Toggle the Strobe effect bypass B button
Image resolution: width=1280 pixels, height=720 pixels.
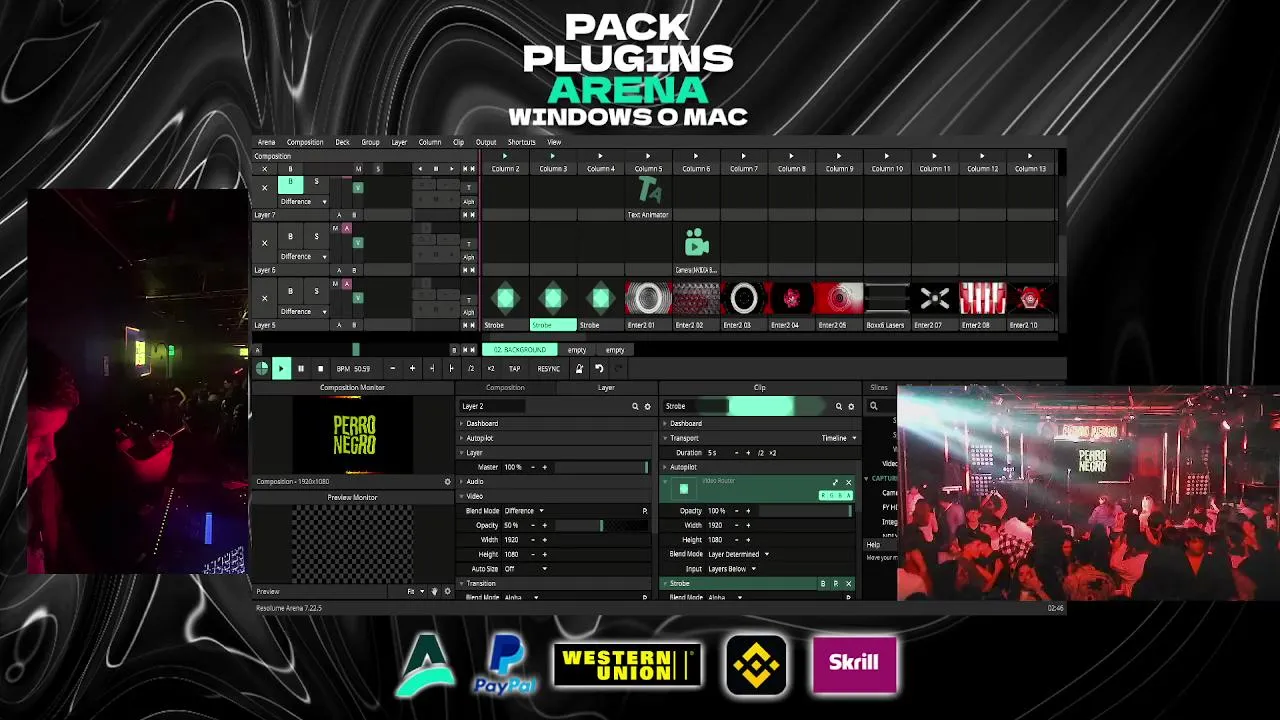tap(823, 584)
